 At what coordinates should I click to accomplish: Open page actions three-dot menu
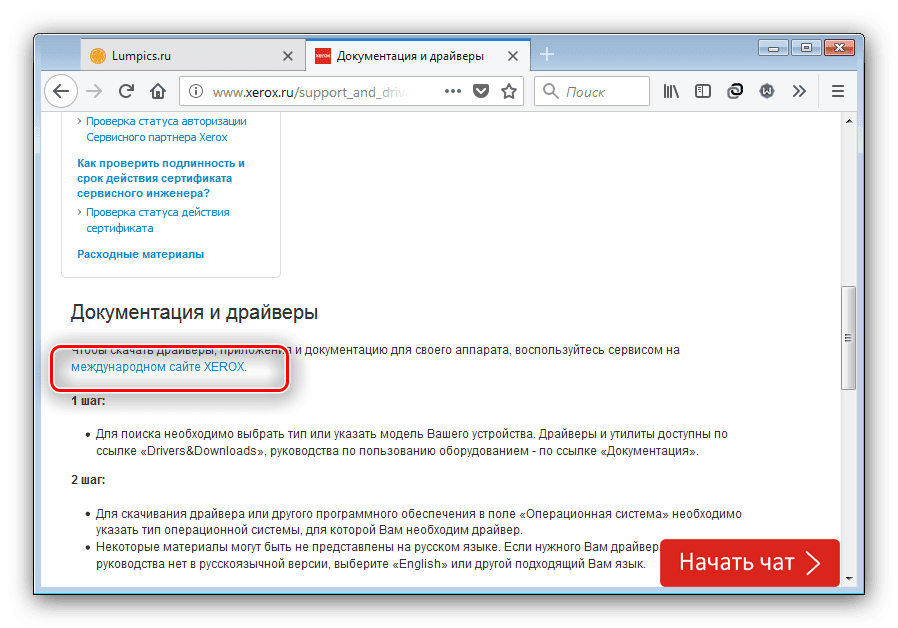click(452, 91)
